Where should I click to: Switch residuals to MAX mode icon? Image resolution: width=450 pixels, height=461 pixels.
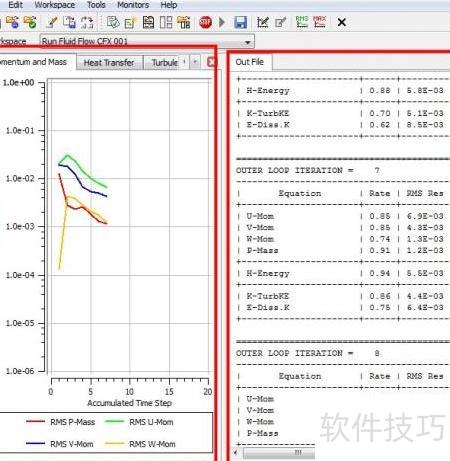pyautogui.click(x=319, y=22)
